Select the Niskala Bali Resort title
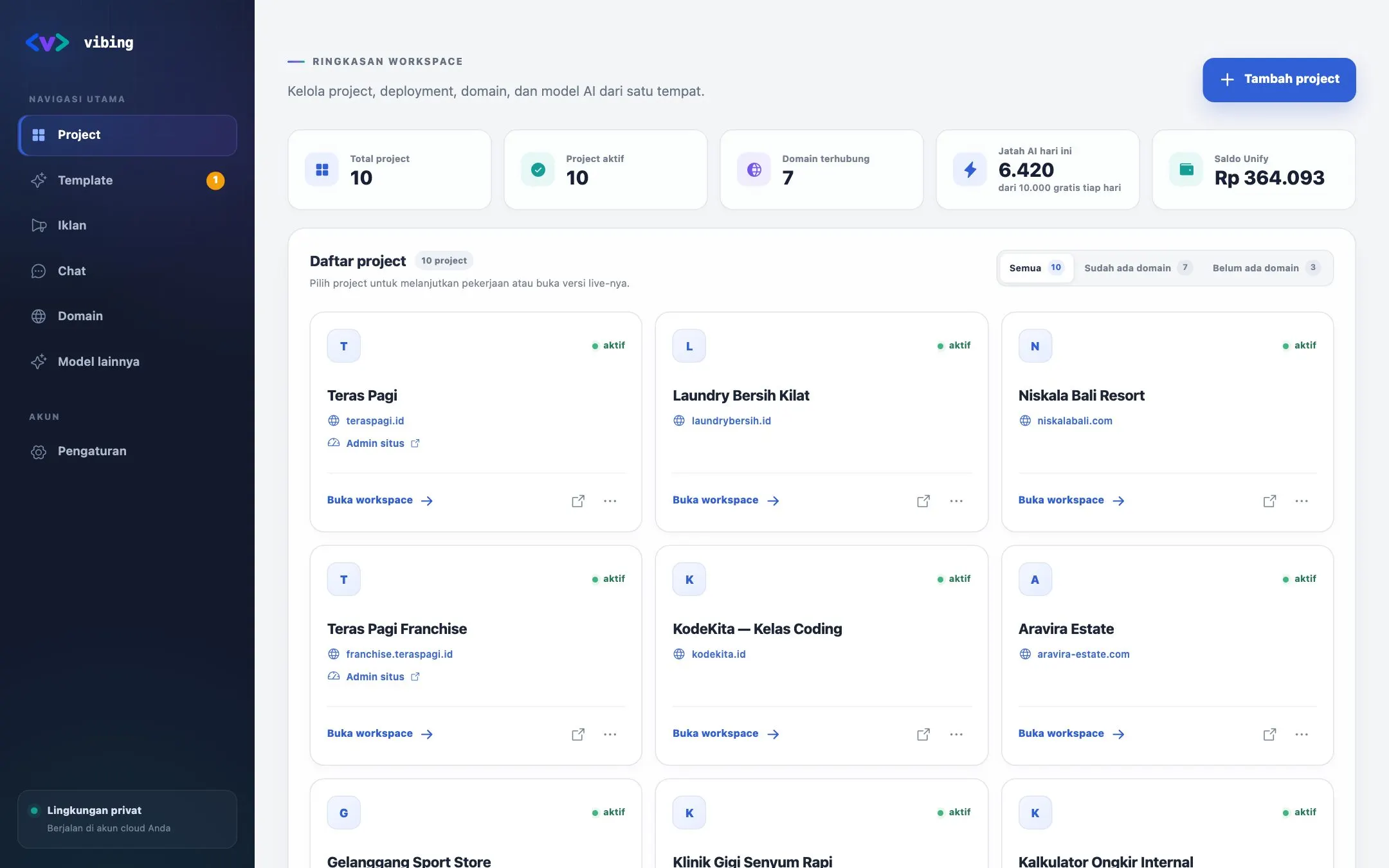The width and height of the screenshot is (1389, 868). pos(1082,396)
